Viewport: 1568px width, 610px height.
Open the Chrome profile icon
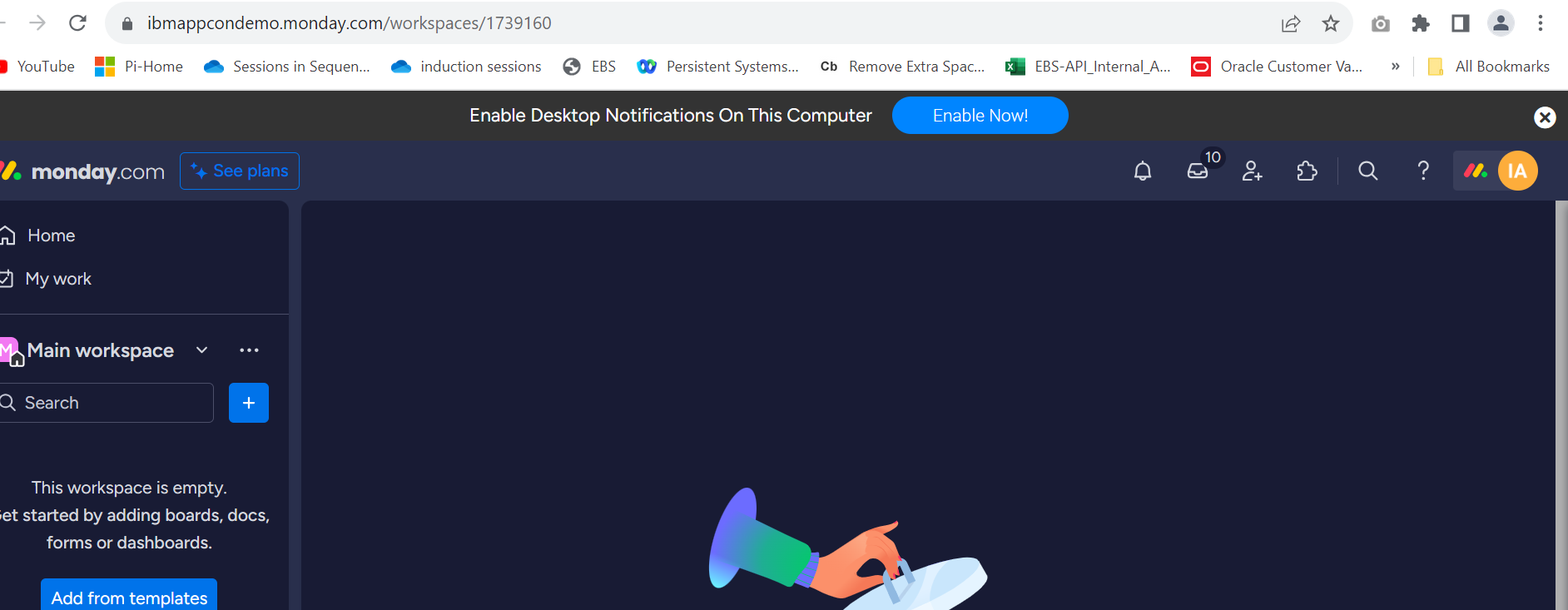(x=1501, y=23)
